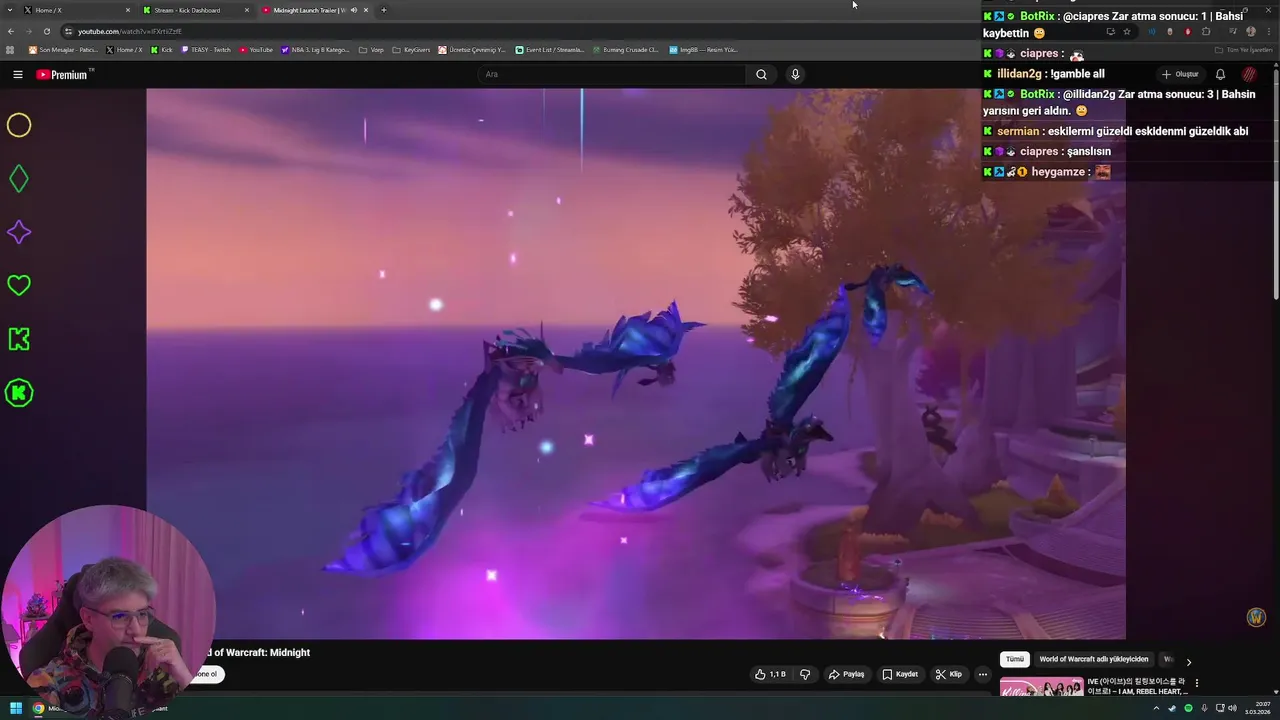
Task: Click the square green Kick logo icon
Action: pyautogui.click(x=19, y=339)
